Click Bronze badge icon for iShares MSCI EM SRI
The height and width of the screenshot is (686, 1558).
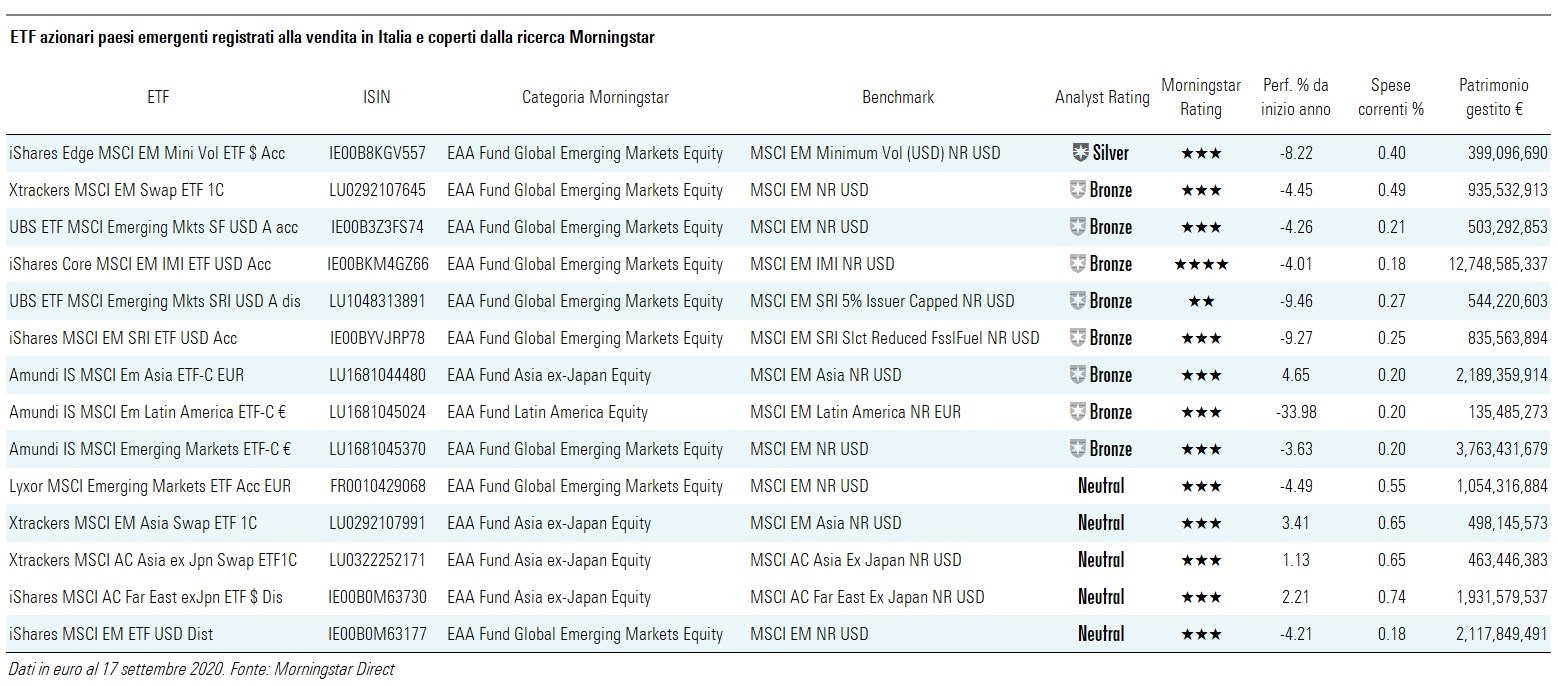pos(1077,338)
